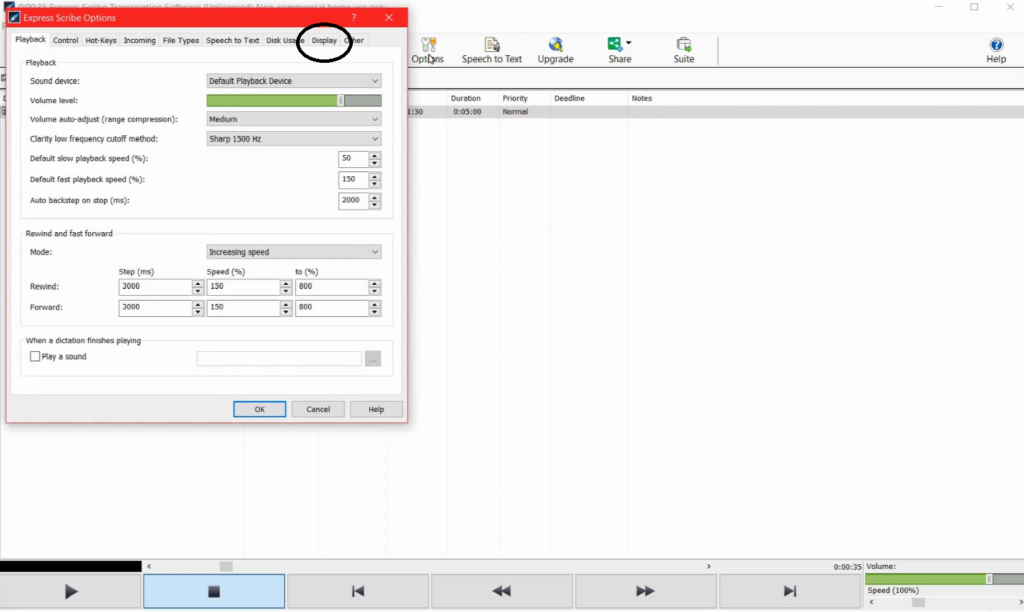This screenshot has width=1024, height=612.
Task: Click Cancel in options dialog
Action: pyautogui.click(x=318, y=410)
